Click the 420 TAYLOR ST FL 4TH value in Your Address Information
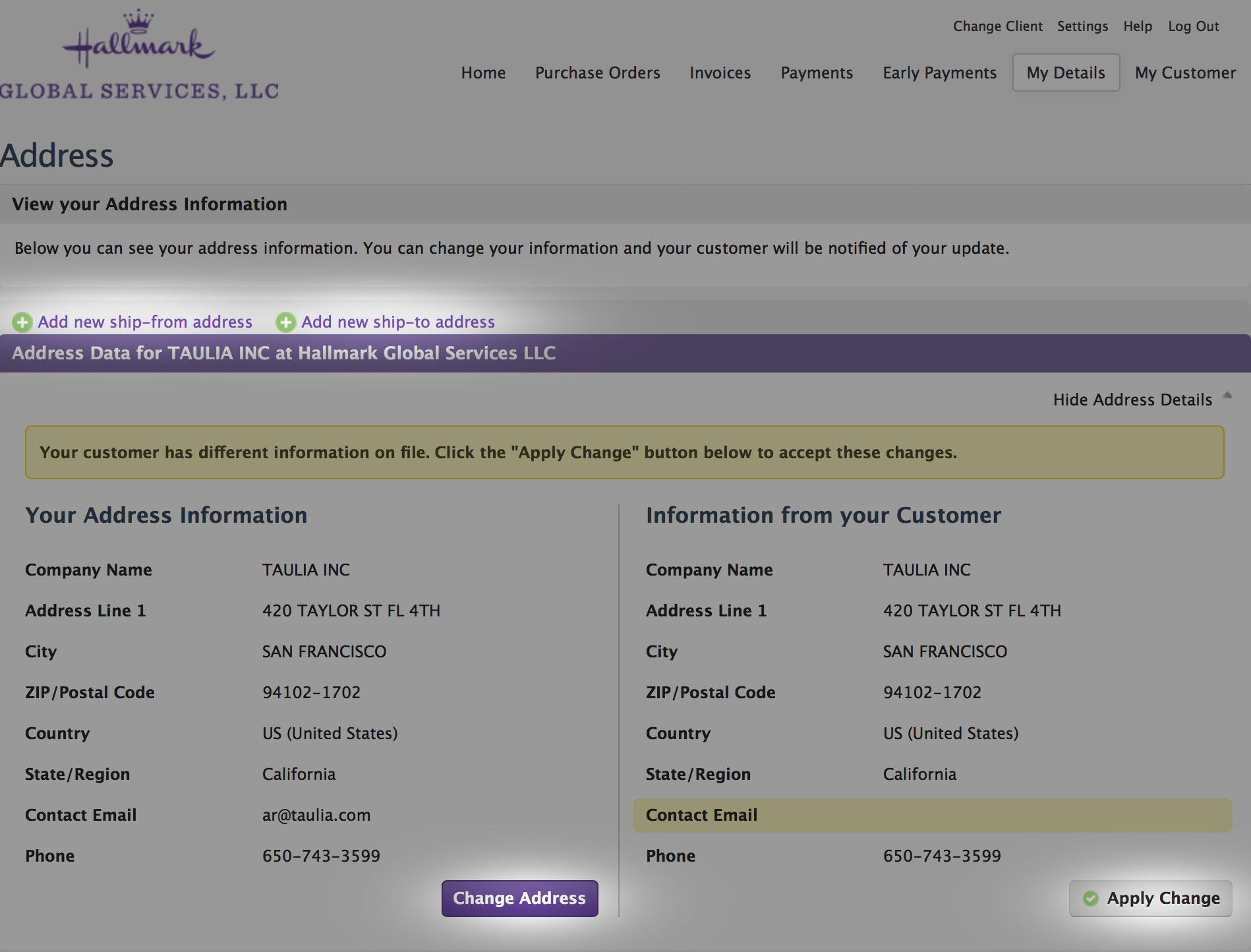The width and height of the screenshot is (1251, 952). 351,610
